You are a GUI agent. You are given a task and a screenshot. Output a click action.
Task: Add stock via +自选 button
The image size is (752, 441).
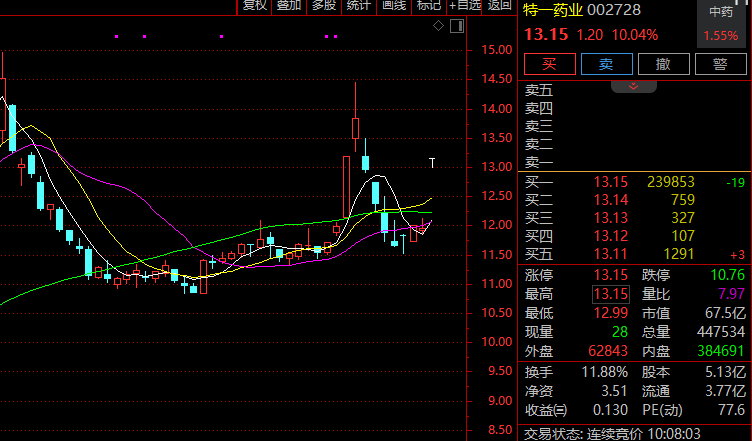[x=465, y=6]
